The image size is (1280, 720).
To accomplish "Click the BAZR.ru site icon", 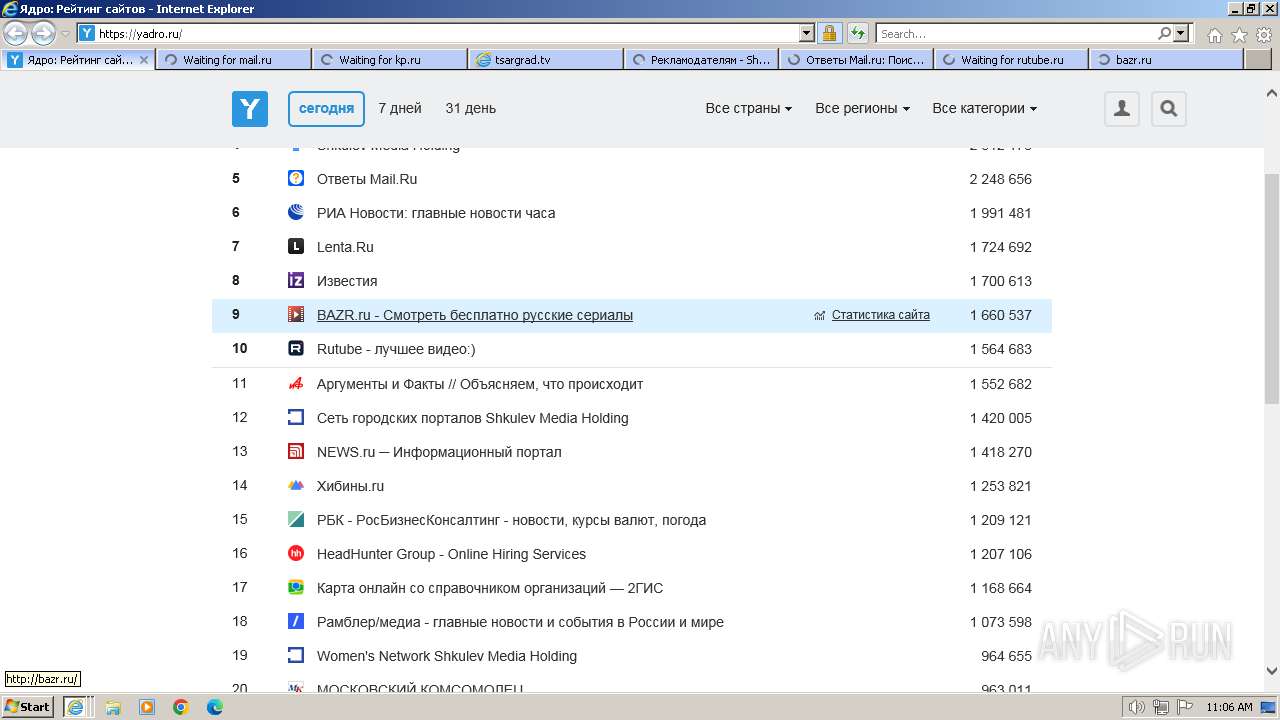I will click(296, 315).
